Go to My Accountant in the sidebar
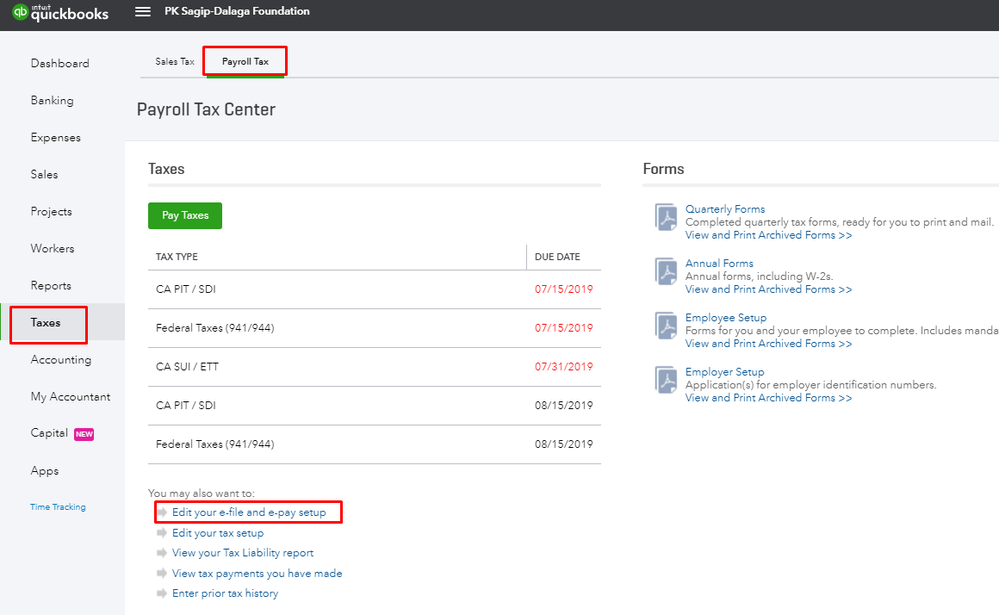 70,396
